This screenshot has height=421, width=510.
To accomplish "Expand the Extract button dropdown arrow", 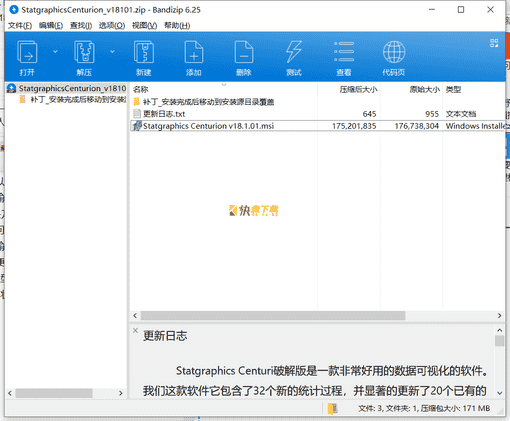I will tap(112, 51).
